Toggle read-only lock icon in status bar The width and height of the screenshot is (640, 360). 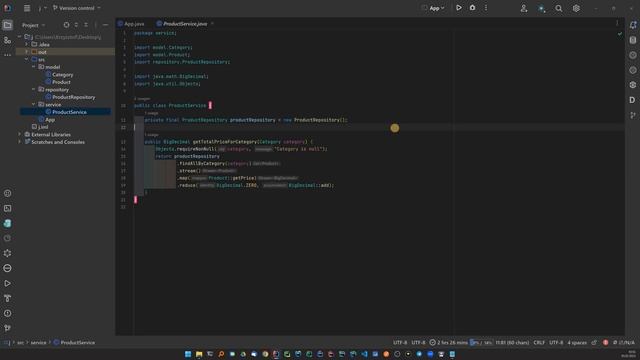click(x=594, y=342)
